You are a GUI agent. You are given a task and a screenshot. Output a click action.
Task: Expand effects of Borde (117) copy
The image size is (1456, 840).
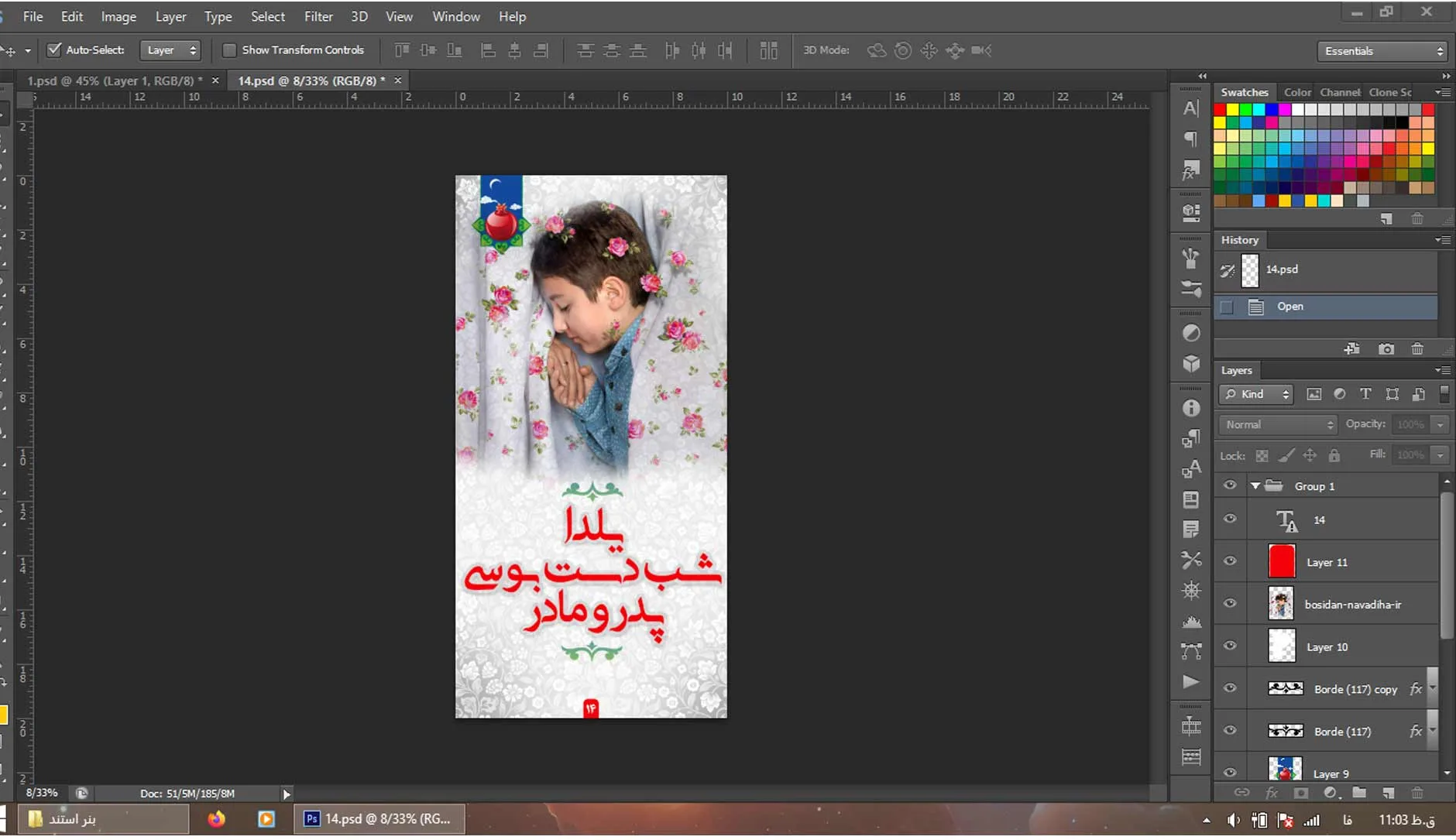pyautogui.click(x=1433, y=688)
